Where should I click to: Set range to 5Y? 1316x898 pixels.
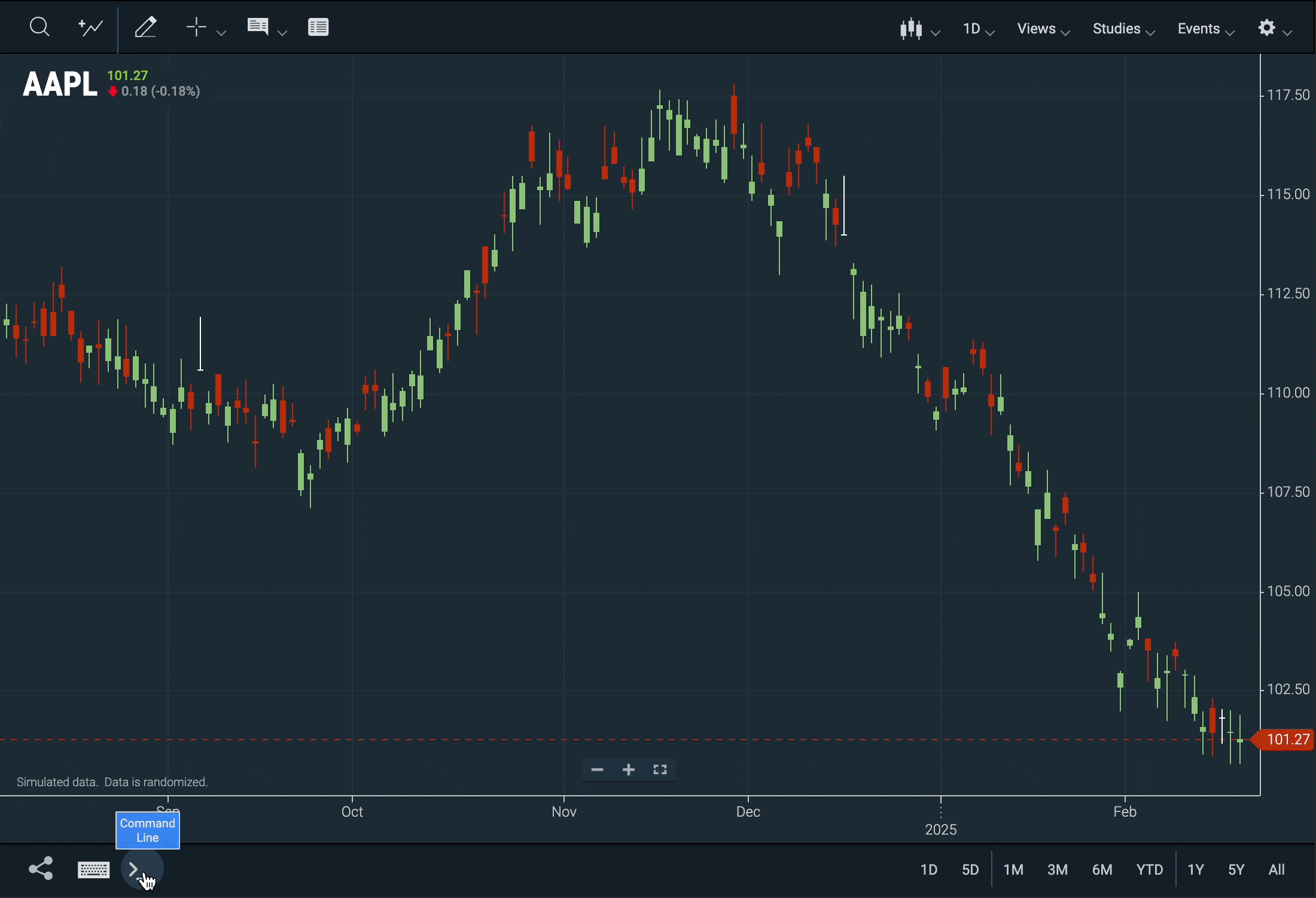point(1238,870)
